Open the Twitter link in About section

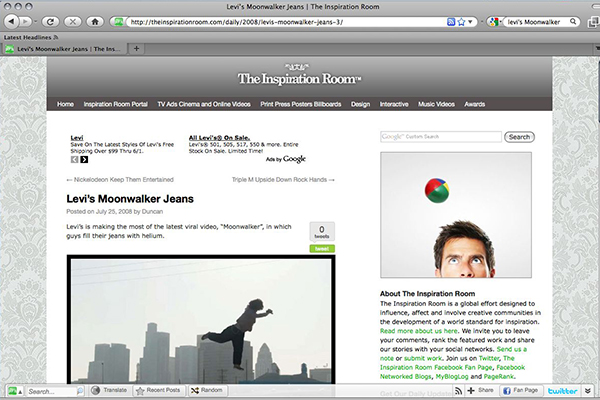pos(489,358)
